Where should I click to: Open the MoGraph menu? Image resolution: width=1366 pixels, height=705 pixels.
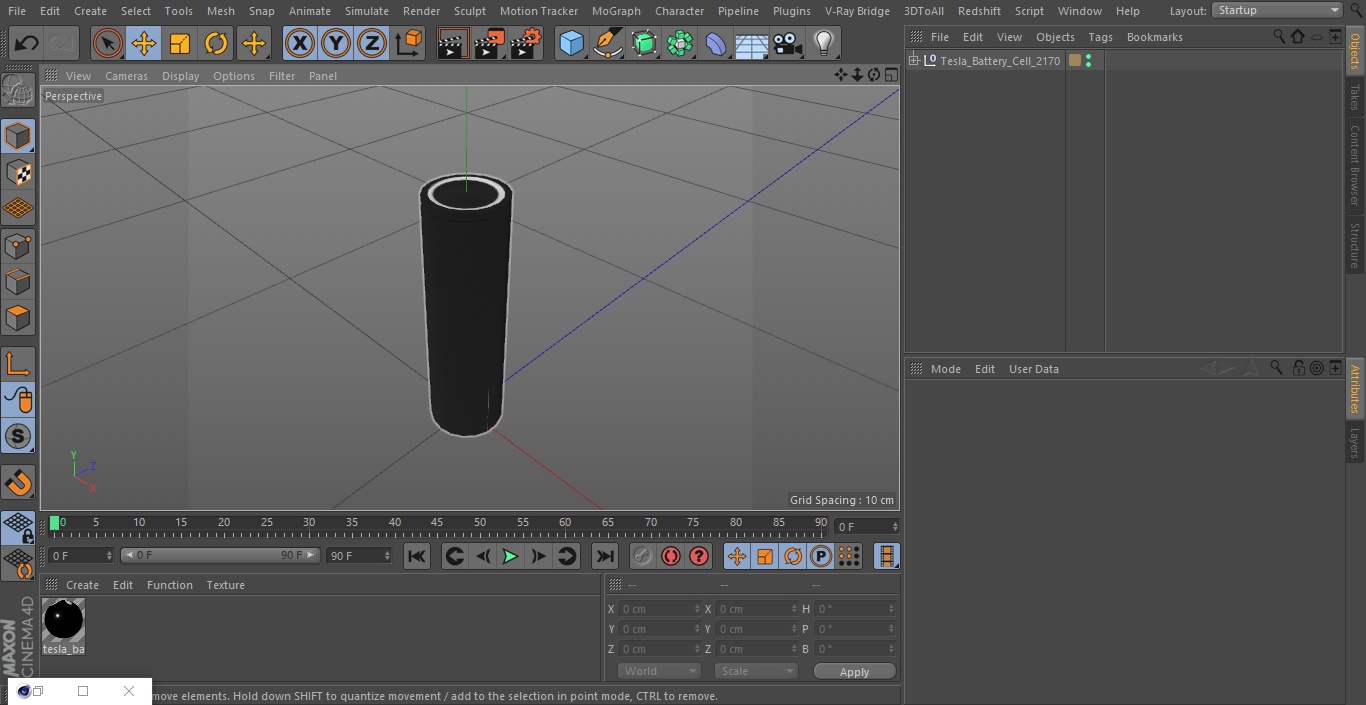(x=616, y=11)
